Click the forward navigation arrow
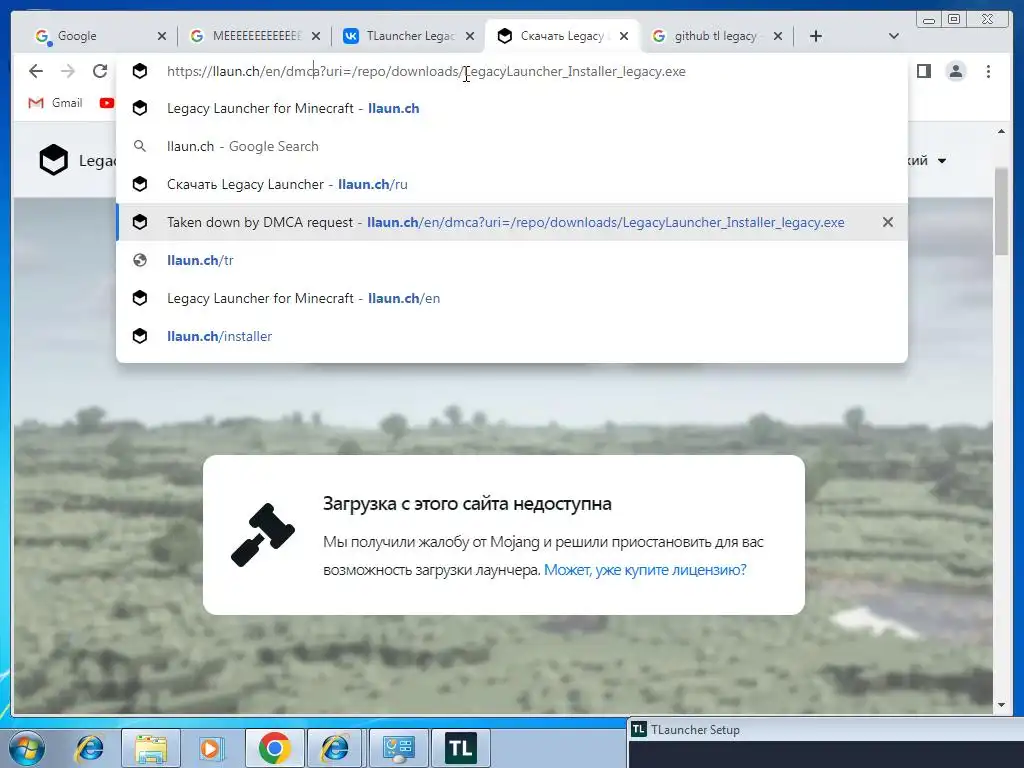Screen dimensions: 1024x768 (x=68, y=71)
